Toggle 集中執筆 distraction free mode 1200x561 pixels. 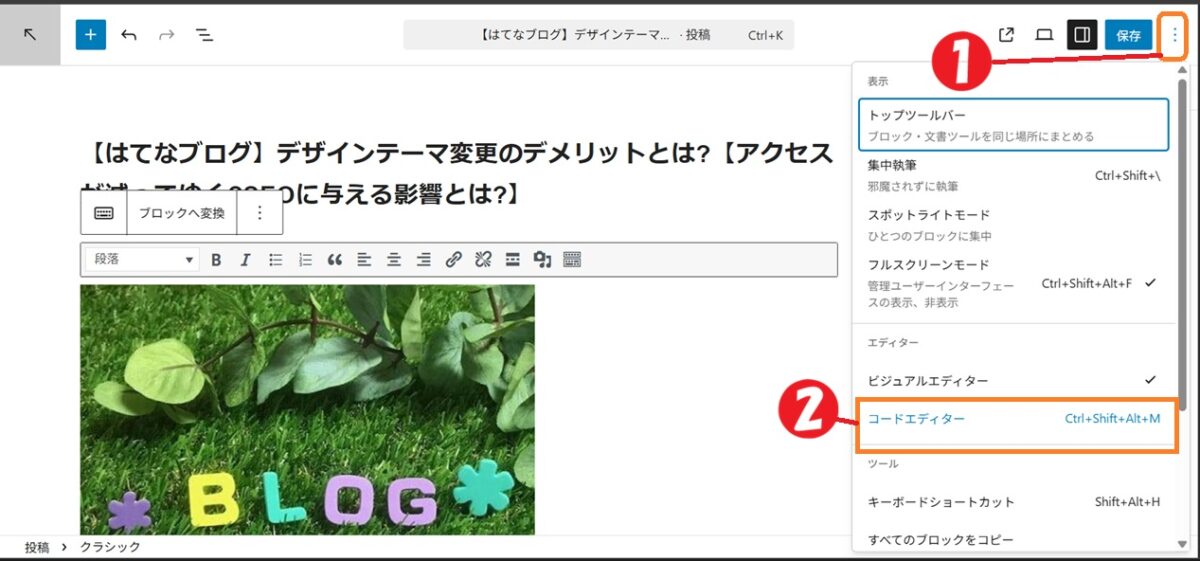point(1013,175)
